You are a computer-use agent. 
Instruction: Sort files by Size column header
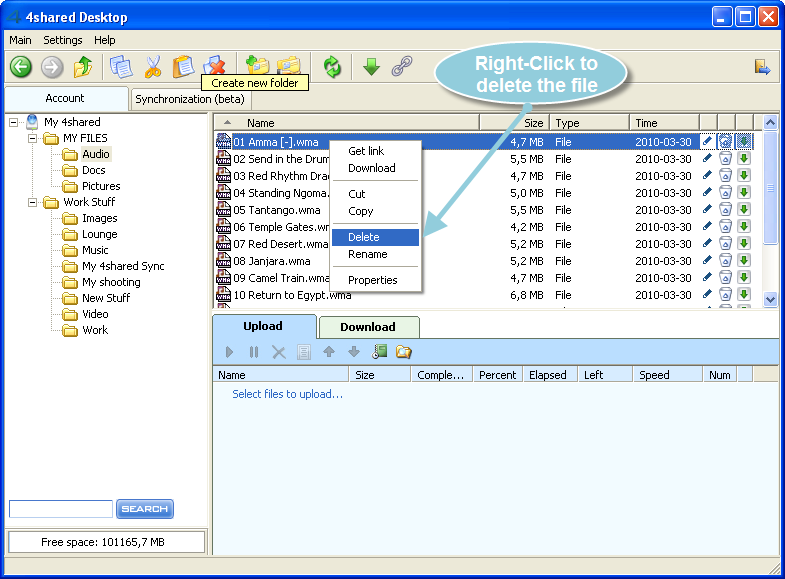coord(515,123)
